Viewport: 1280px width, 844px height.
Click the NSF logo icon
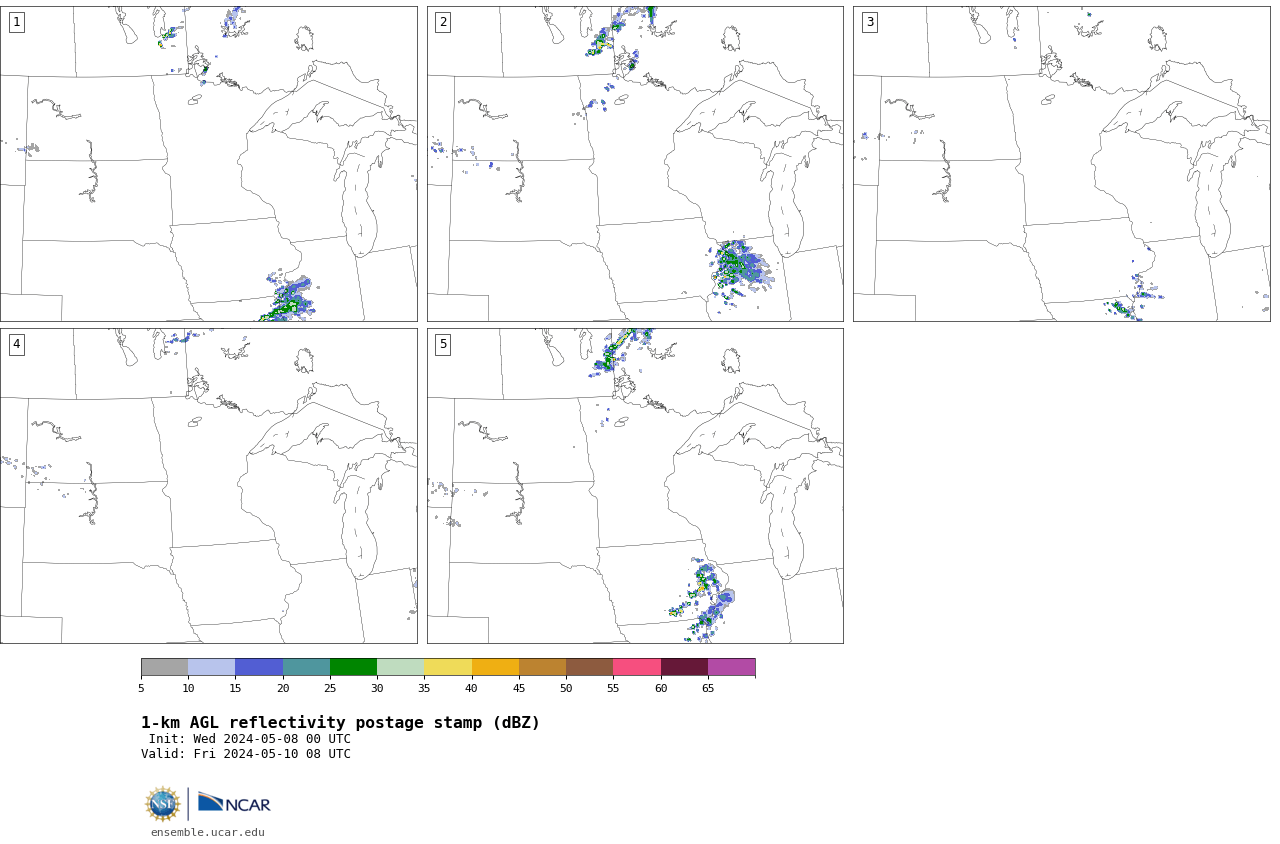tap(163, 804)
